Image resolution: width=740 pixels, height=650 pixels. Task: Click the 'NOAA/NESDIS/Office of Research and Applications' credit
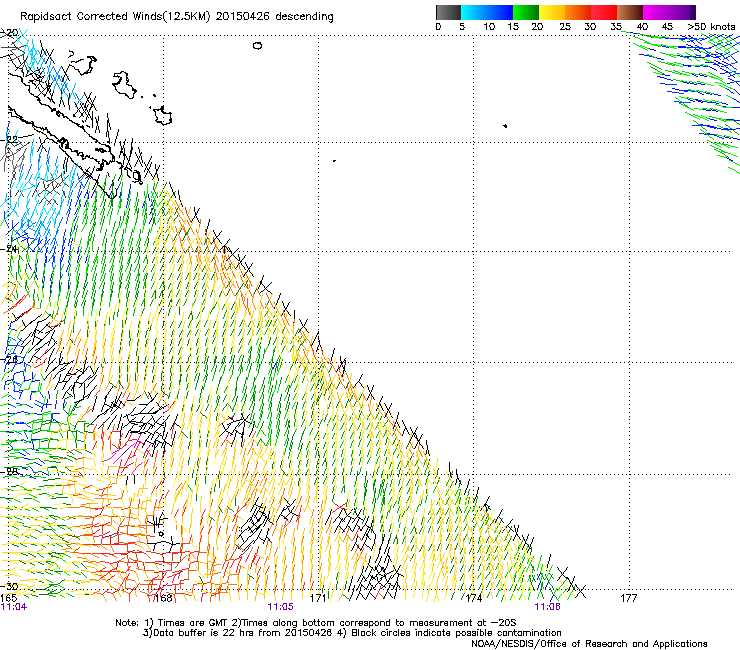tap(589, 644)
